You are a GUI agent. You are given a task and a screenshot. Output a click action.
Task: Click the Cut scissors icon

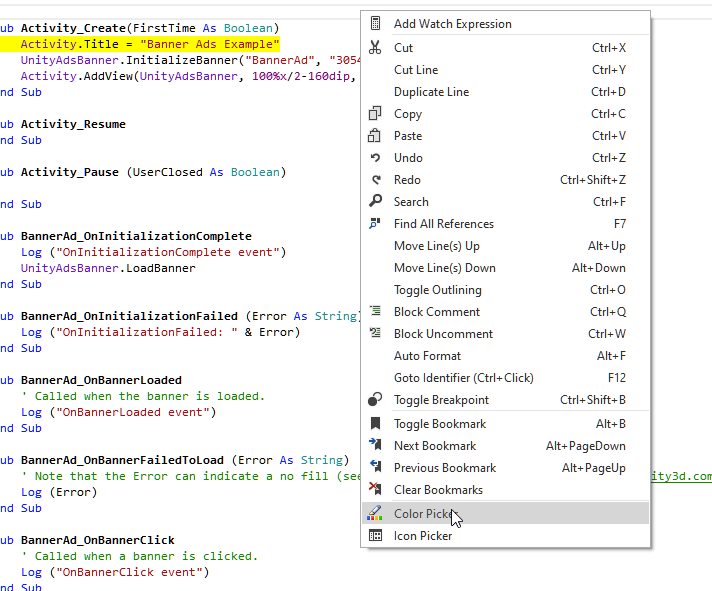pyautogui.click(x=375, y=47)
